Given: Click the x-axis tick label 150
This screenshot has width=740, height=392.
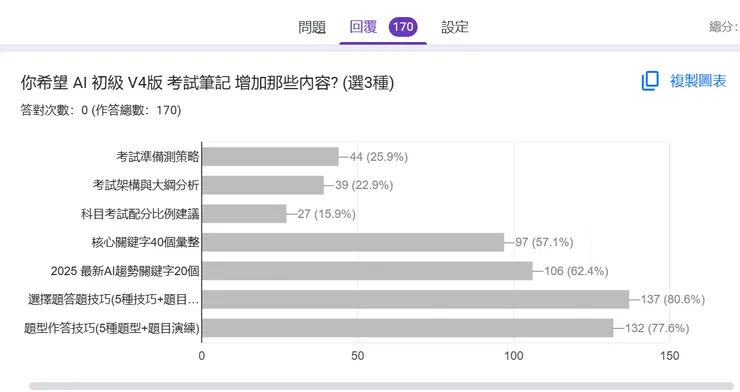Looking at the screenshot, I should 670,356.
